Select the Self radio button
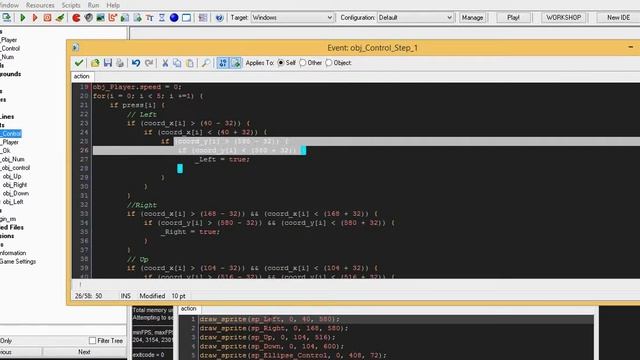The width and height of the screenshot is (640, 360). pyautogui.click(x=281, y=63)
